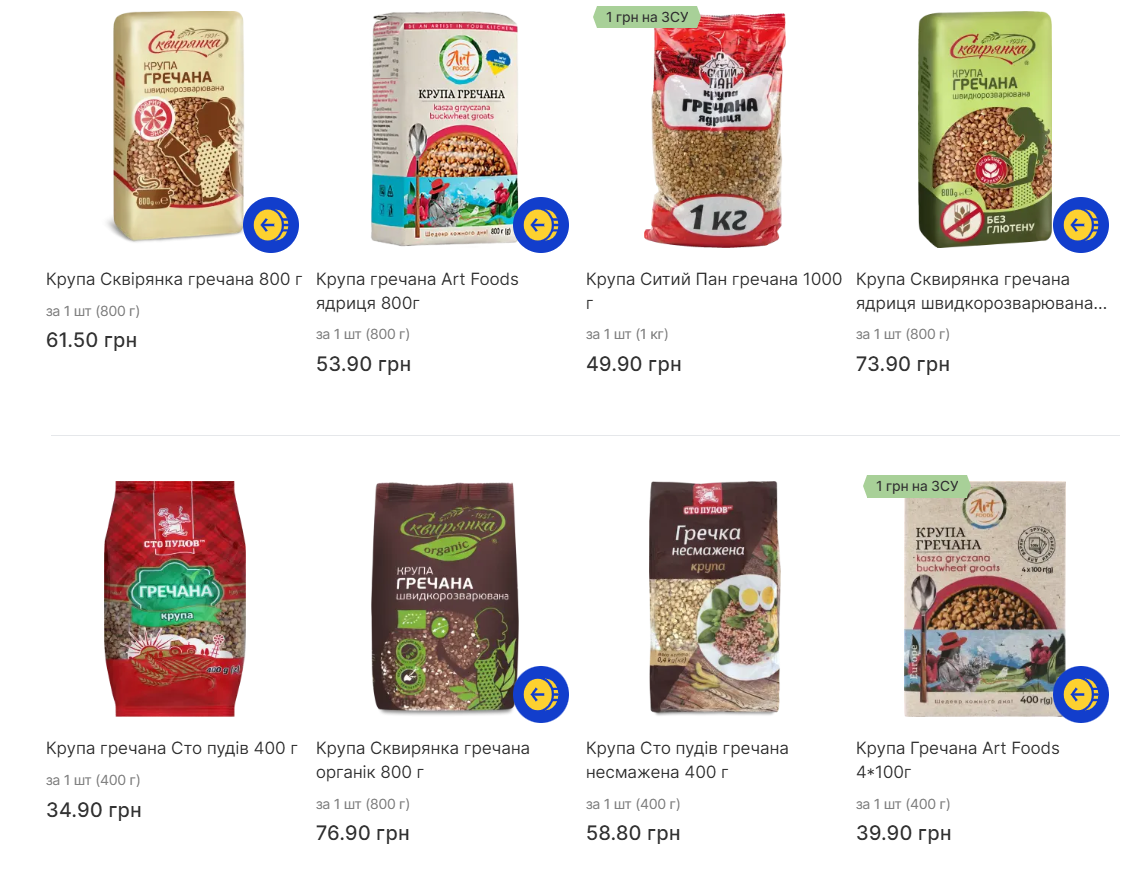The width and height of the screenshot is (1147, 874).
Task: Open Крупа Сквірянка гречана 800 г product image
Action: click(x=178, y=126)
